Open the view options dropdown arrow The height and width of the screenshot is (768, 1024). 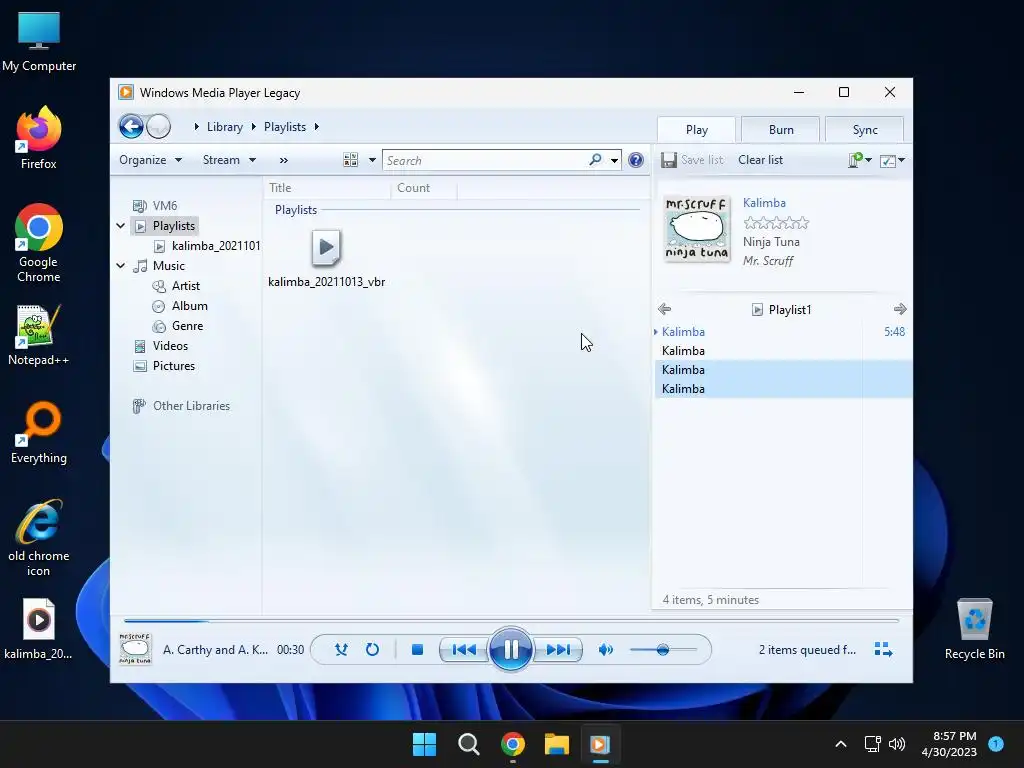click(x=372, y=160)
